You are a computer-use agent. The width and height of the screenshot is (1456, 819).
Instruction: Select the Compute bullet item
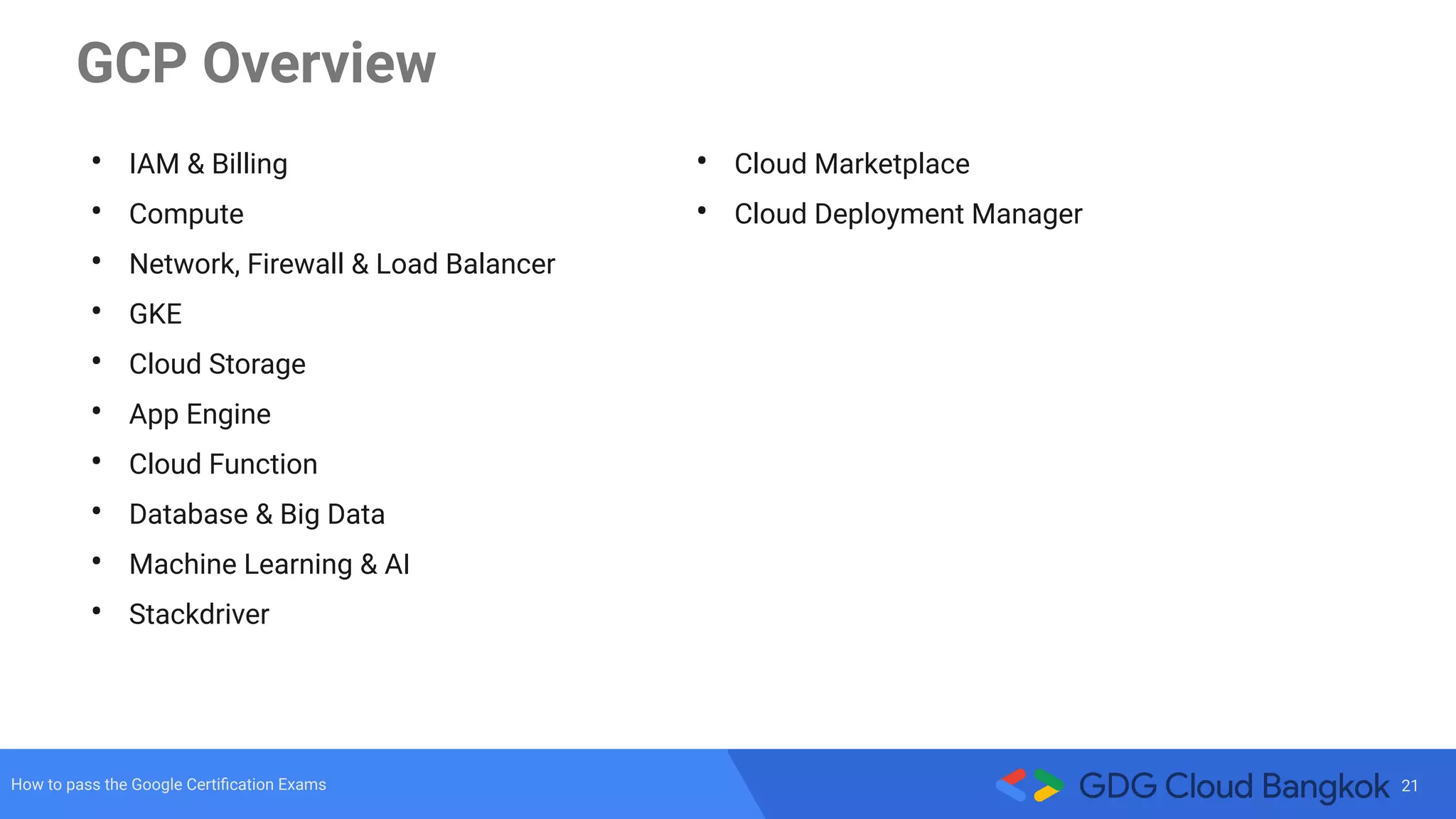coord(186,214)
